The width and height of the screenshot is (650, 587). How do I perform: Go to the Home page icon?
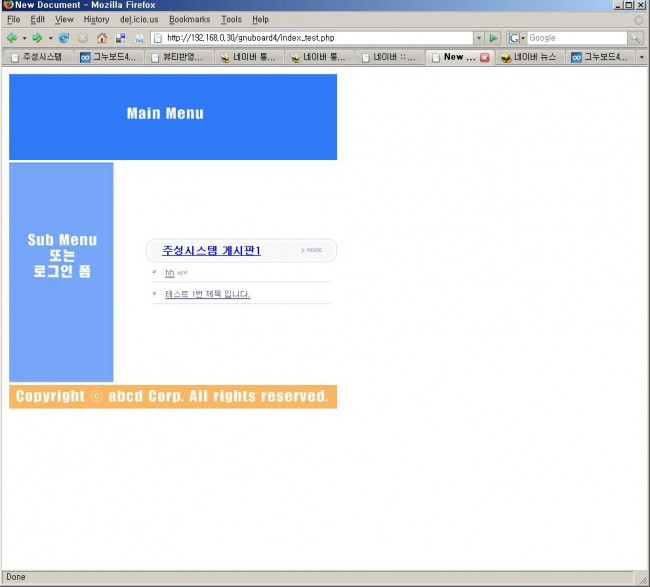pyautogui.click(x=102, y=38)
